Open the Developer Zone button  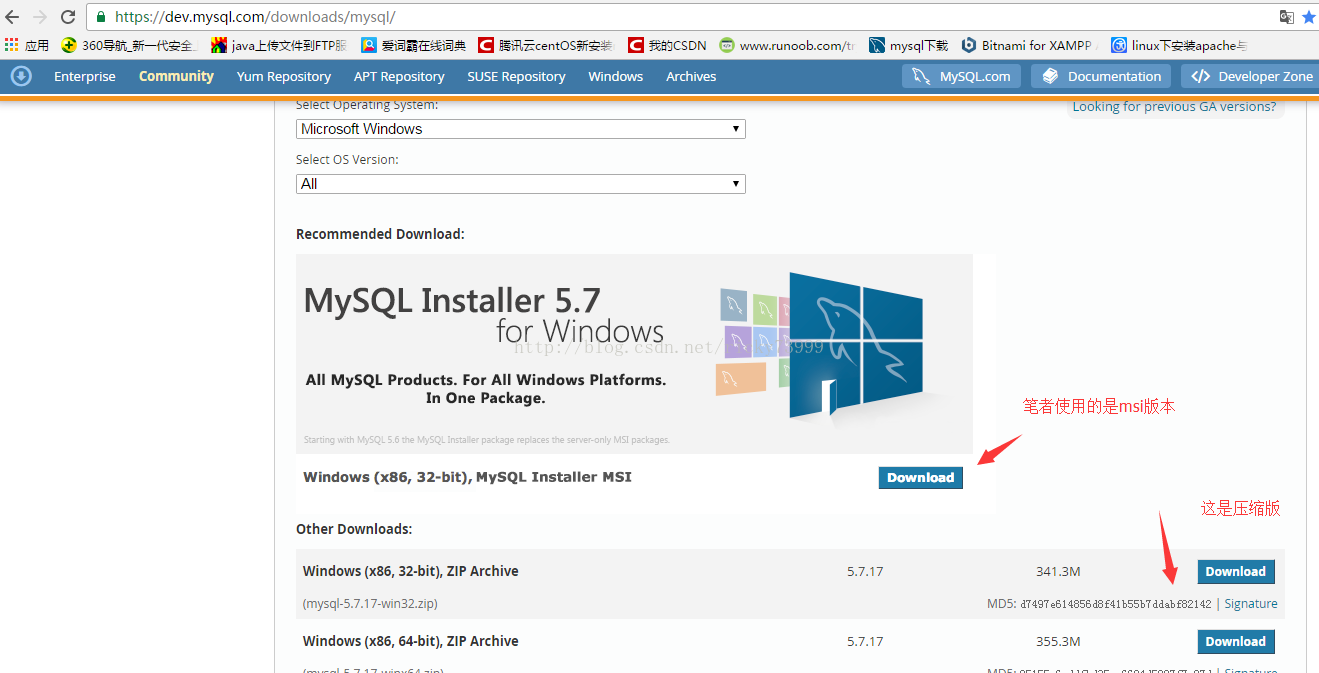(x=1250, y=76)
